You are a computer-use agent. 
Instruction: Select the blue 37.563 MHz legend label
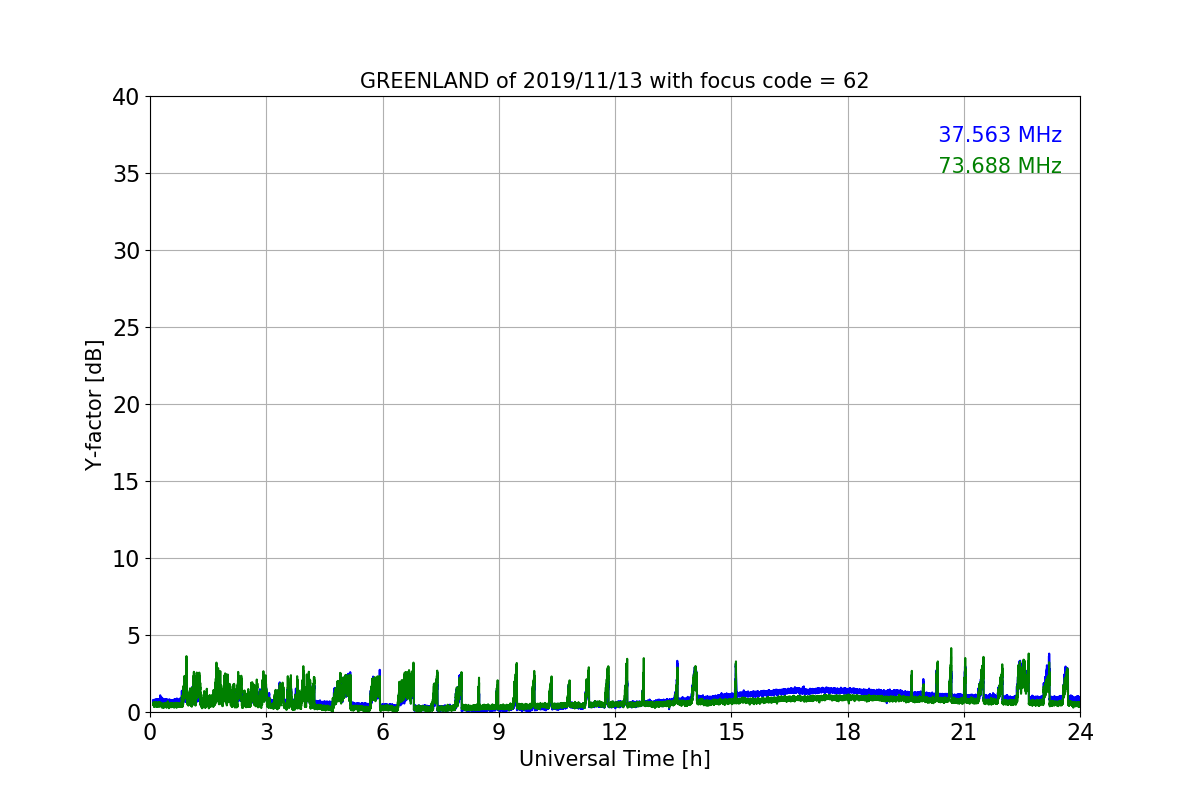pyautogui.click(x=1000, y=135)
